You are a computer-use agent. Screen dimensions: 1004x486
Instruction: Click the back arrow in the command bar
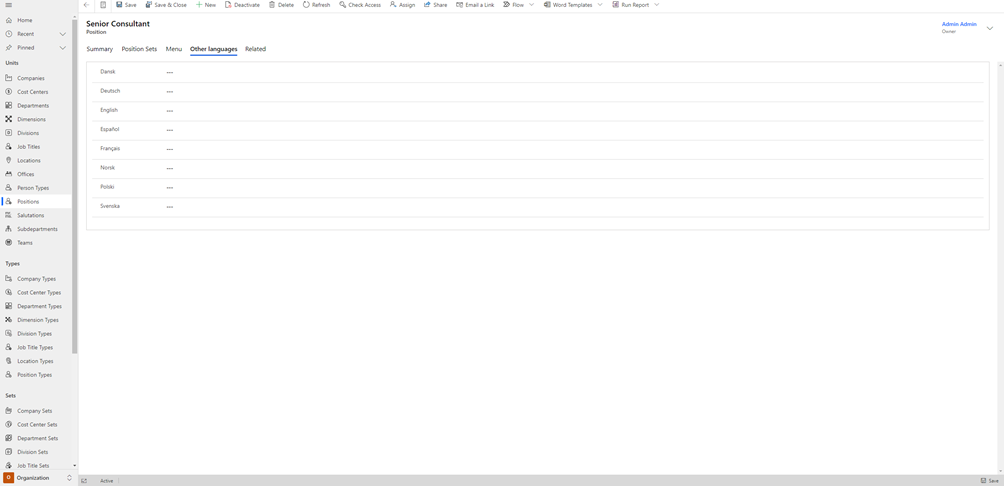[x=86, y=5]
